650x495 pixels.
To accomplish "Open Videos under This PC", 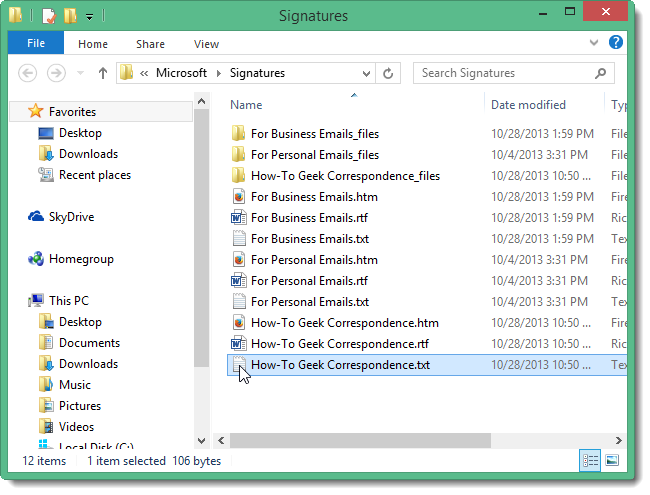I will tap(76, 427).
